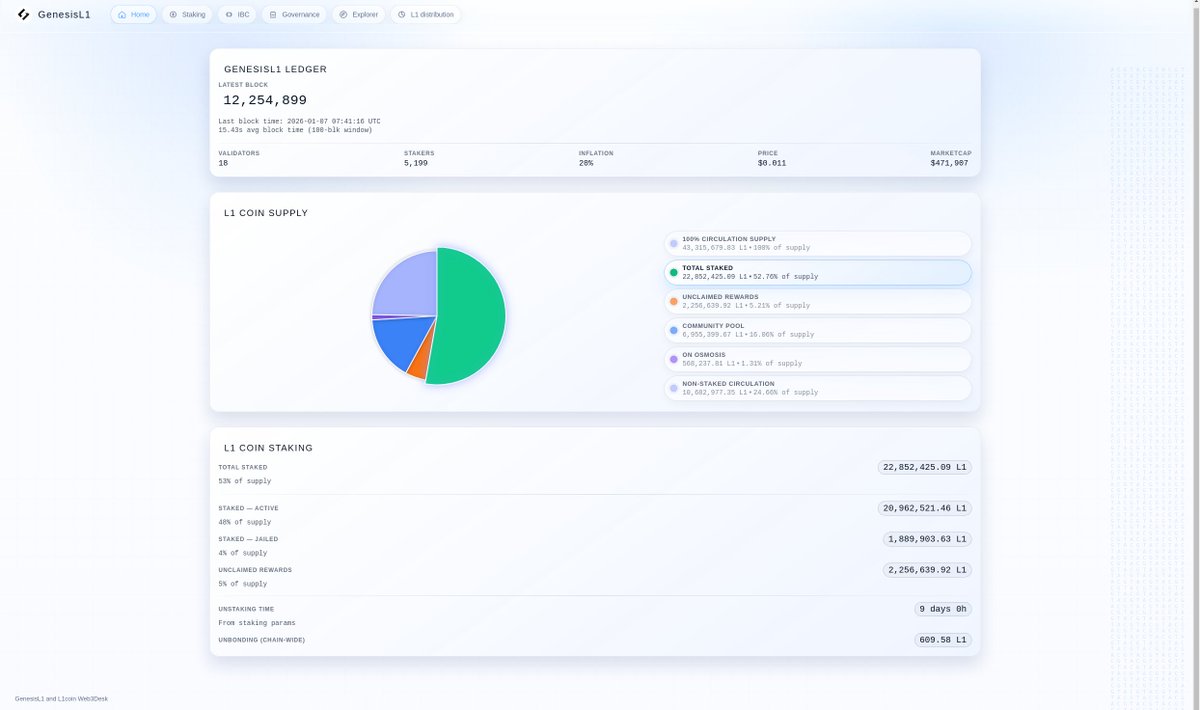
Task: Click the 2,256,639.92 L1 unclaimed rewards badge
Action: coord(928,570)
